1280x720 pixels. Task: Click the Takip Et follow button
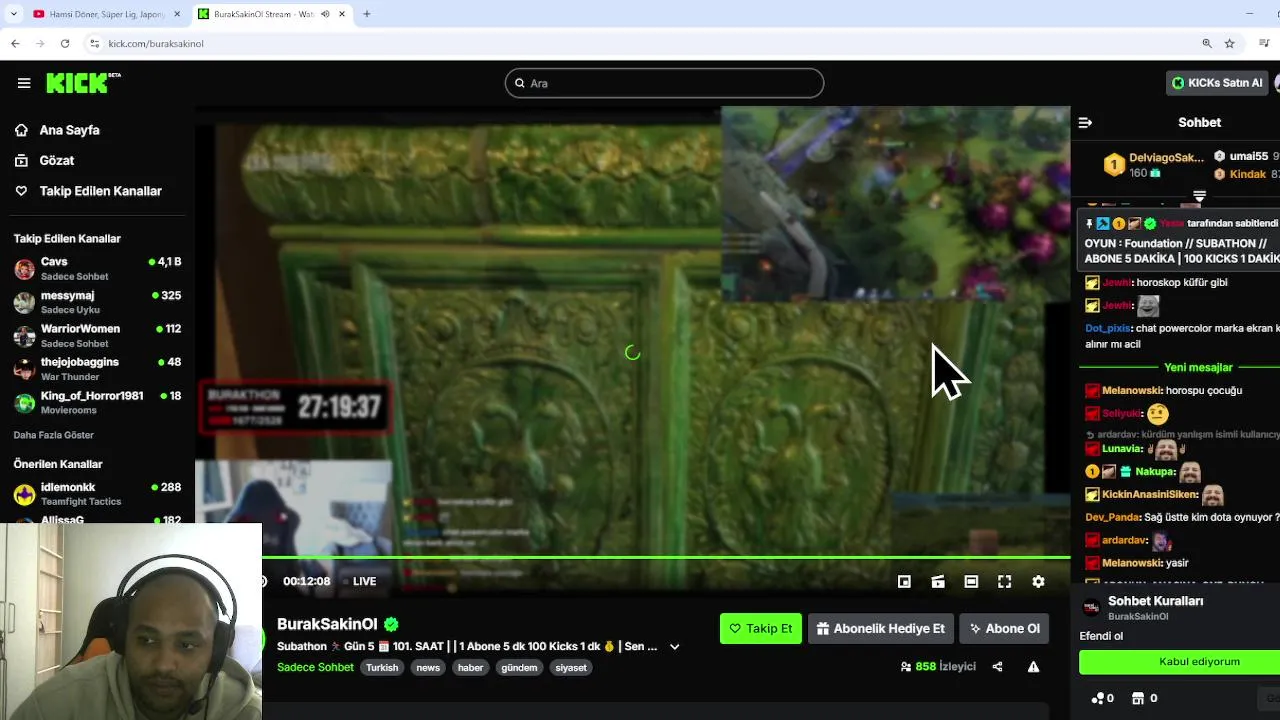coord(761,628)
